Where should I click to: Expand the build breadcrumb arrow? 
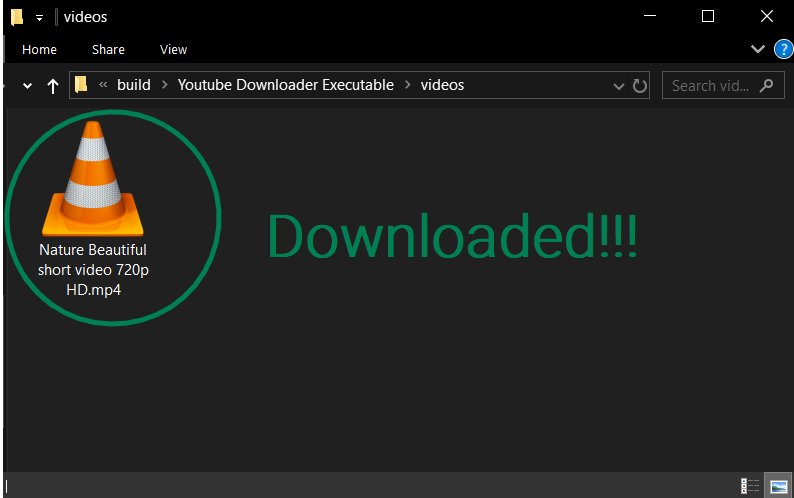[x=164, y=85]
